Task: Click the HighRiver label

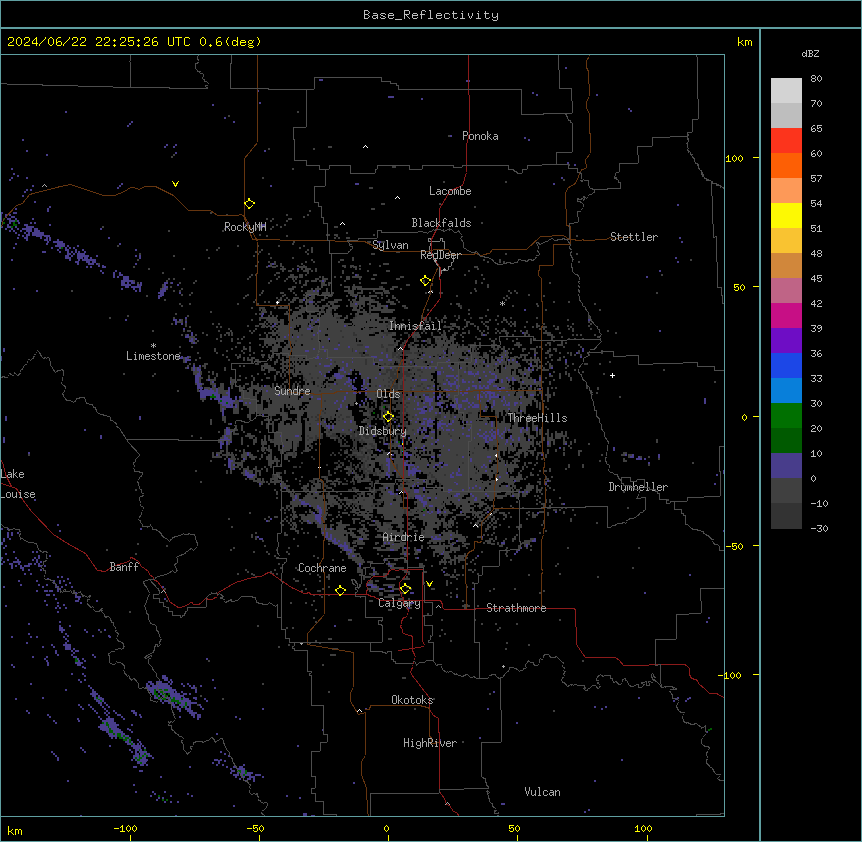Action: click(429, 743)
